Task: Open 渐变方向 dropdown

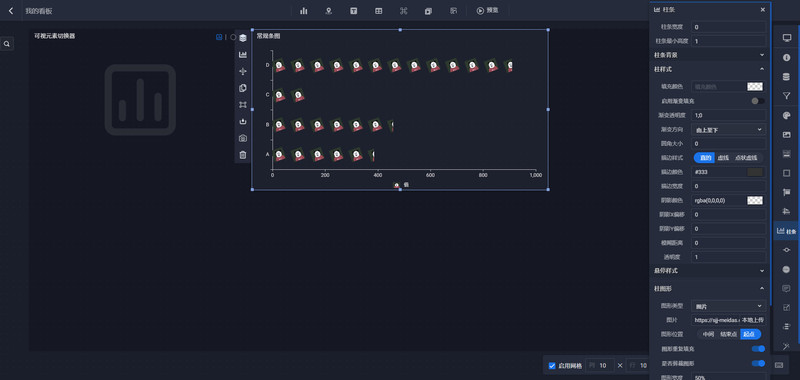Action: coord(728,130)
